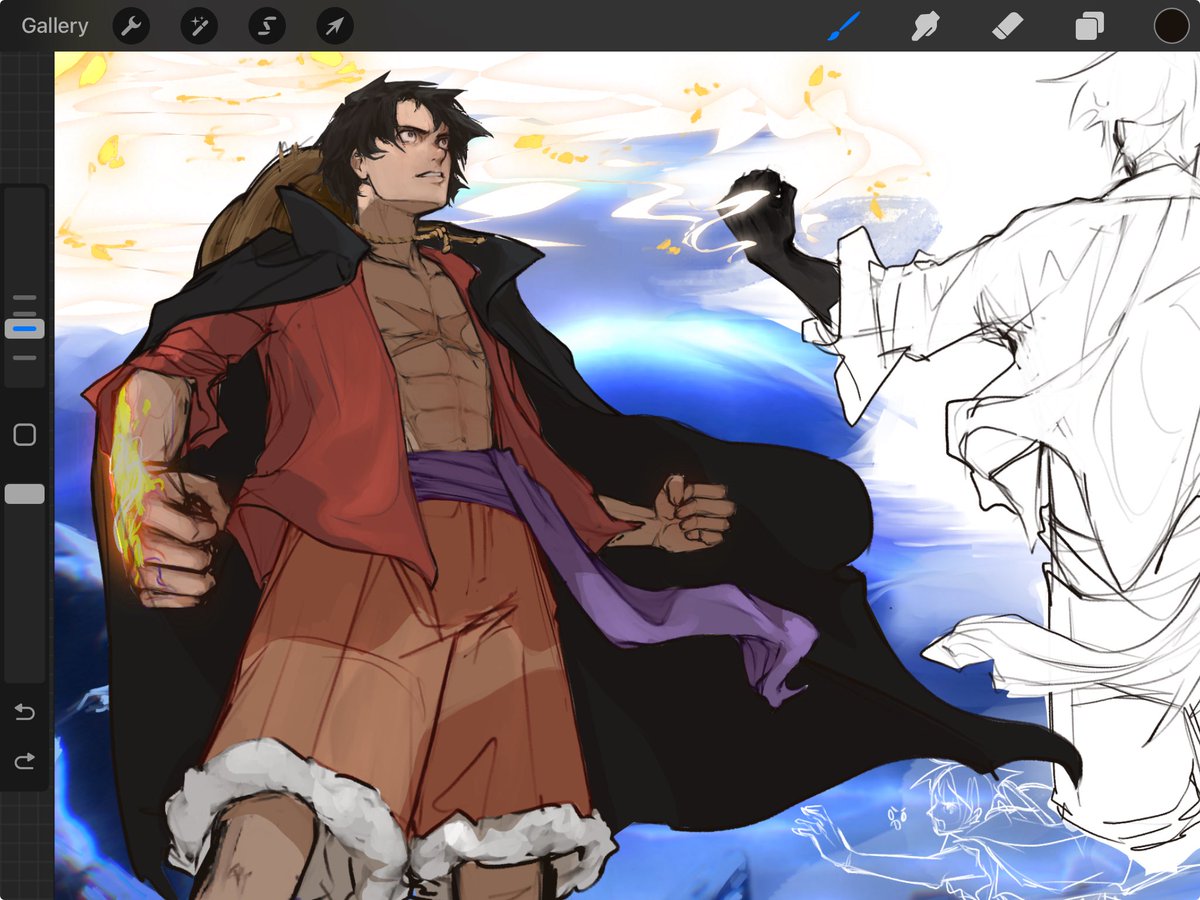The image size is (1200, 900).
Task: Select the Eraser tool
Action: point(1007,26)
